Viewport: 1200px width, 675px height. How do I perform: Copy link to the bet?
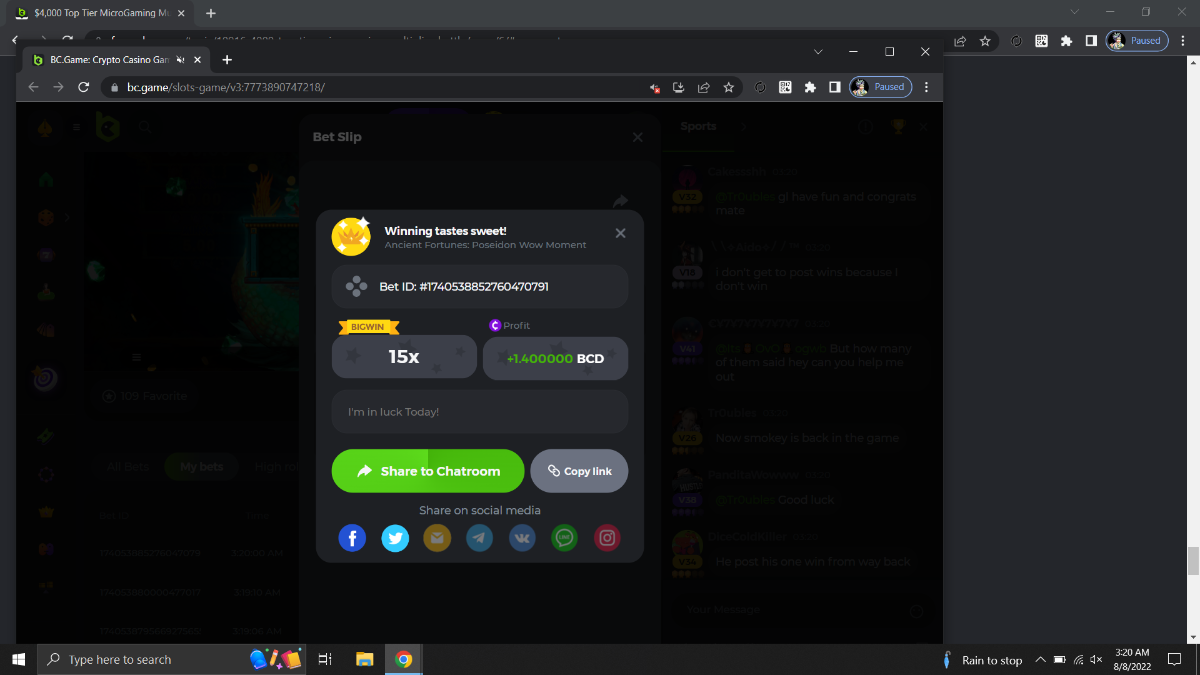(579, 471)
